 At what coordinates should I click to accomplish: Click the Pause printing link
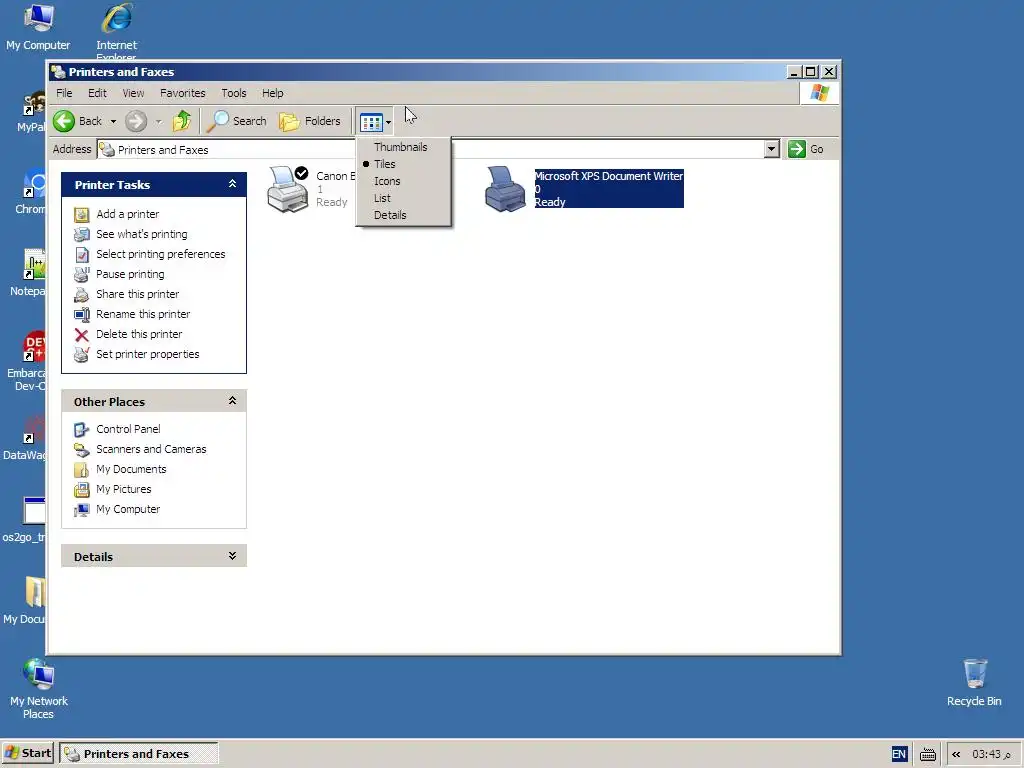tap(130, 274)
